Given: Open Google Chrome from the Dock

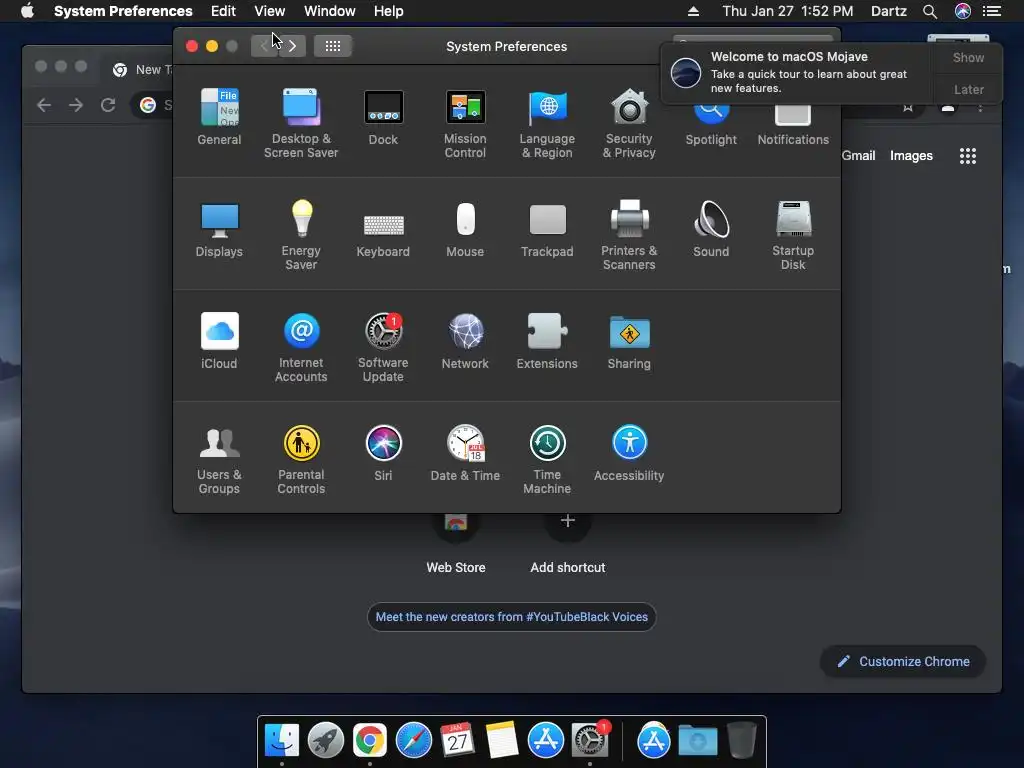Looking at the screenshot, I should (x=370, y=741).
